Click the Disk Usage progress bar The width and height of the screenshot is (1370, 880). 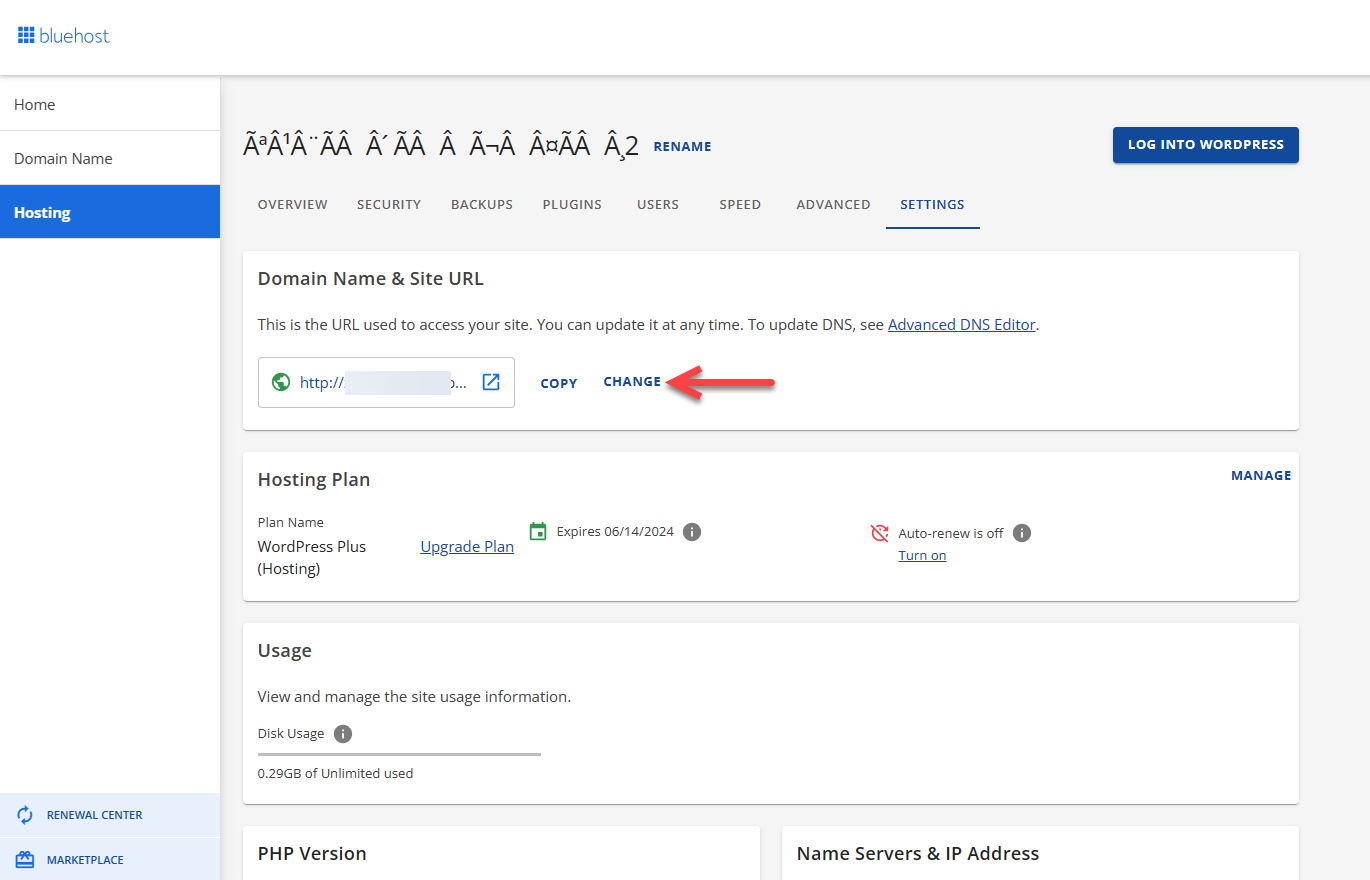click(x=399, y=754)
